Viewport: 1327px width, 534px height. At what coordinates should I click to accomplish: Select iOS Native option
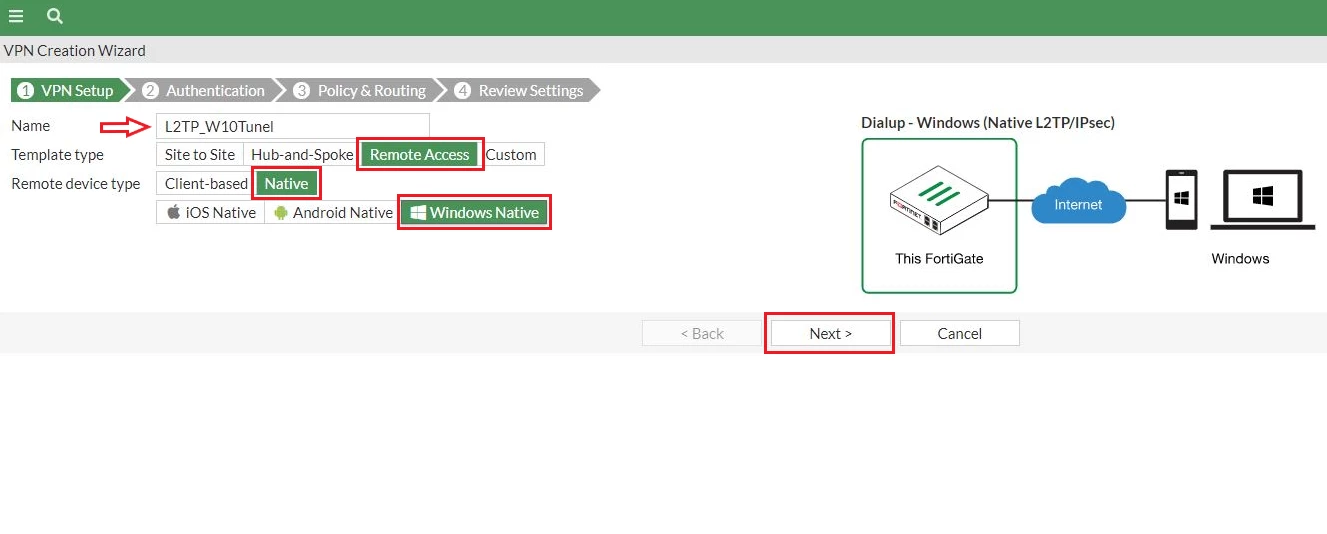tap(211, 213)
